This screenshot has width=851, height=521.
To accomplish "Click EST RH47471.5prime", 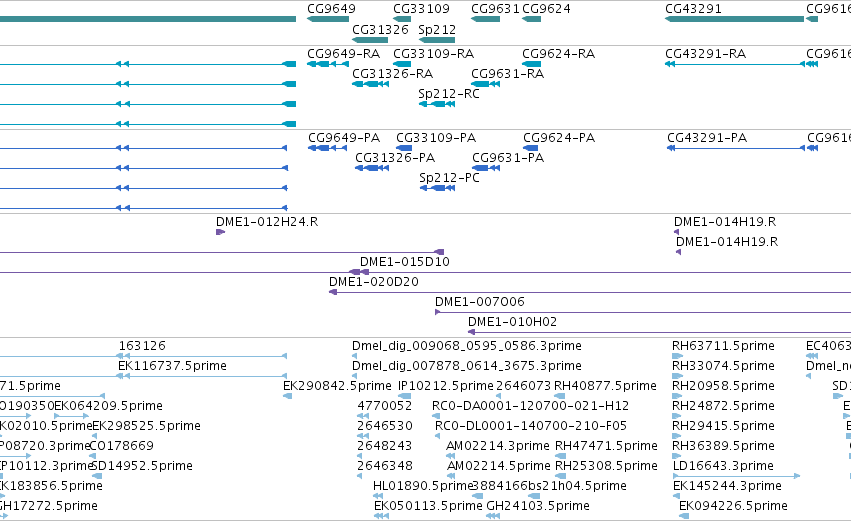I will tap(606, 447).
